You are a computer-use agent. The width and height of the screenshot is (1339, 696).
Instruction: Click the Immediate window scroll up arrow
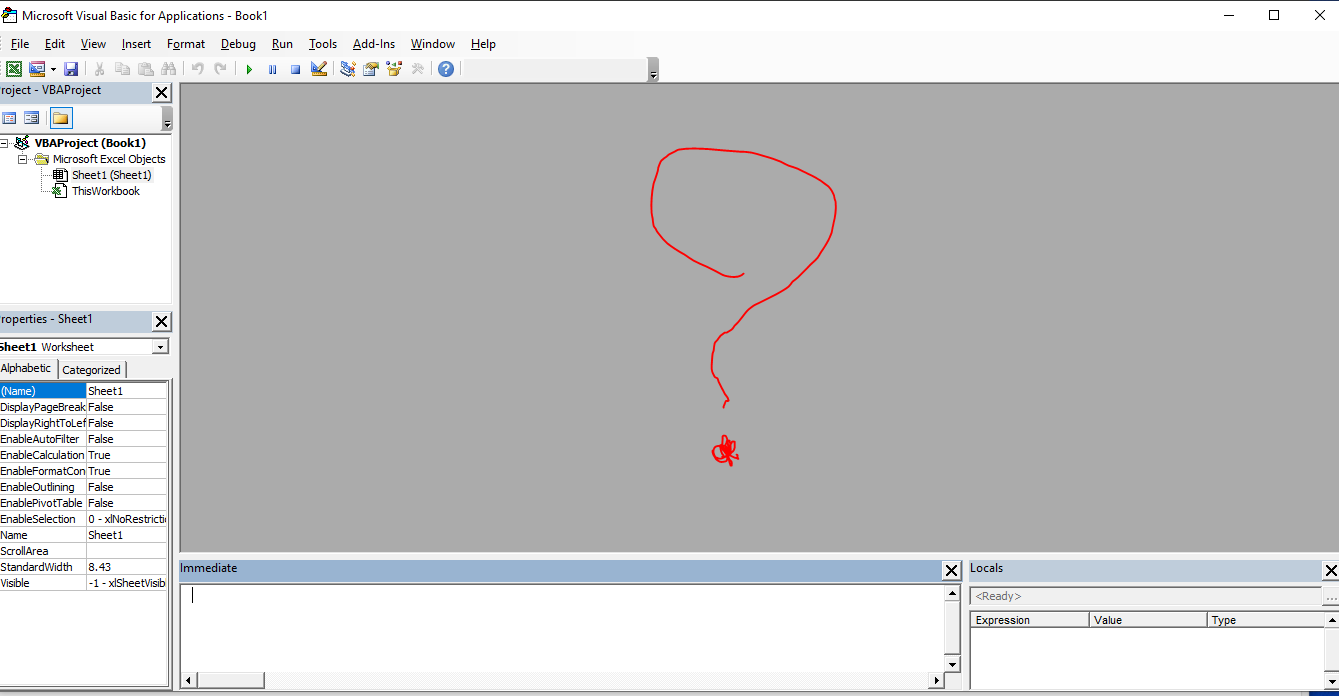pos(952,593)
